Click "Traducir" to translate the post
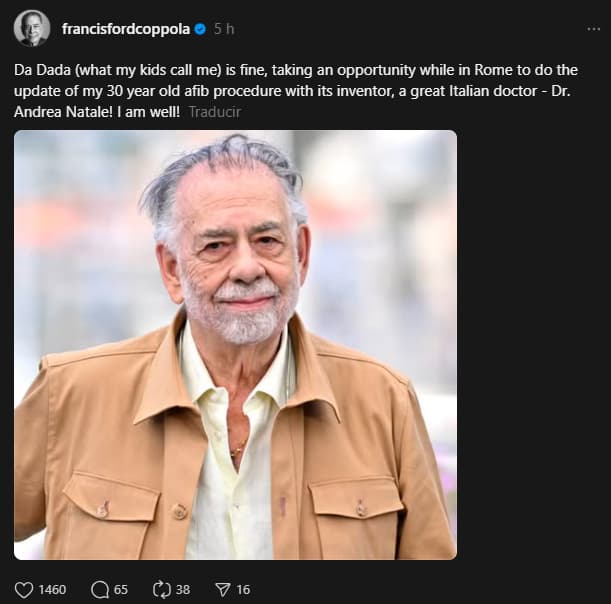 (x=214, y=112)
